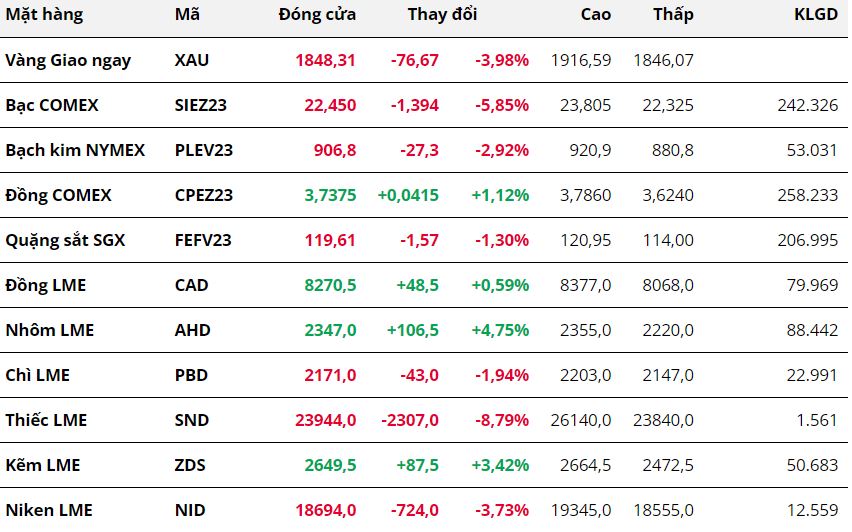
Task: Open the "Vàng Giao ngay" commodity row
Action: click(68, 60)
